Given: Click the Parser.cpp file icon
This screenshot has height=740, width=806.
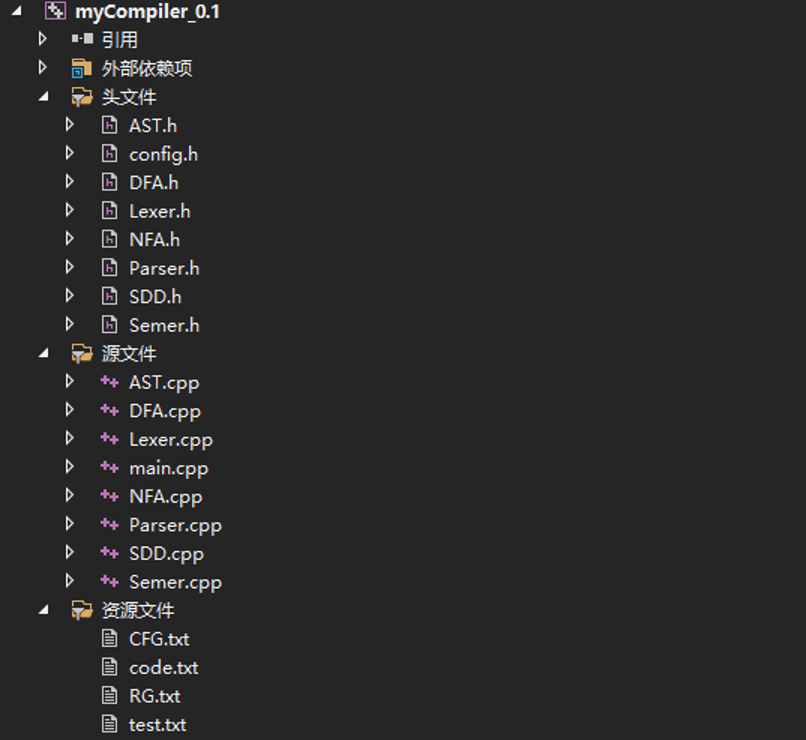Looking at the screenshot, I should click(x=110, y=525).
